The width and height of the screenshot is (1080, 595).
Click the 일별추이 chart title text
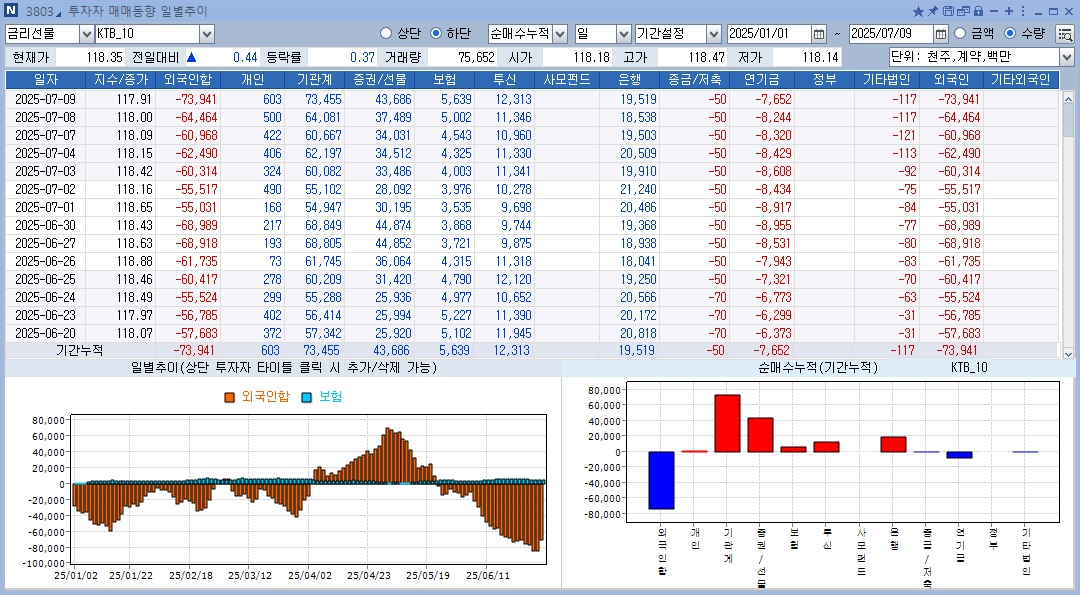(x=284, y=367)
